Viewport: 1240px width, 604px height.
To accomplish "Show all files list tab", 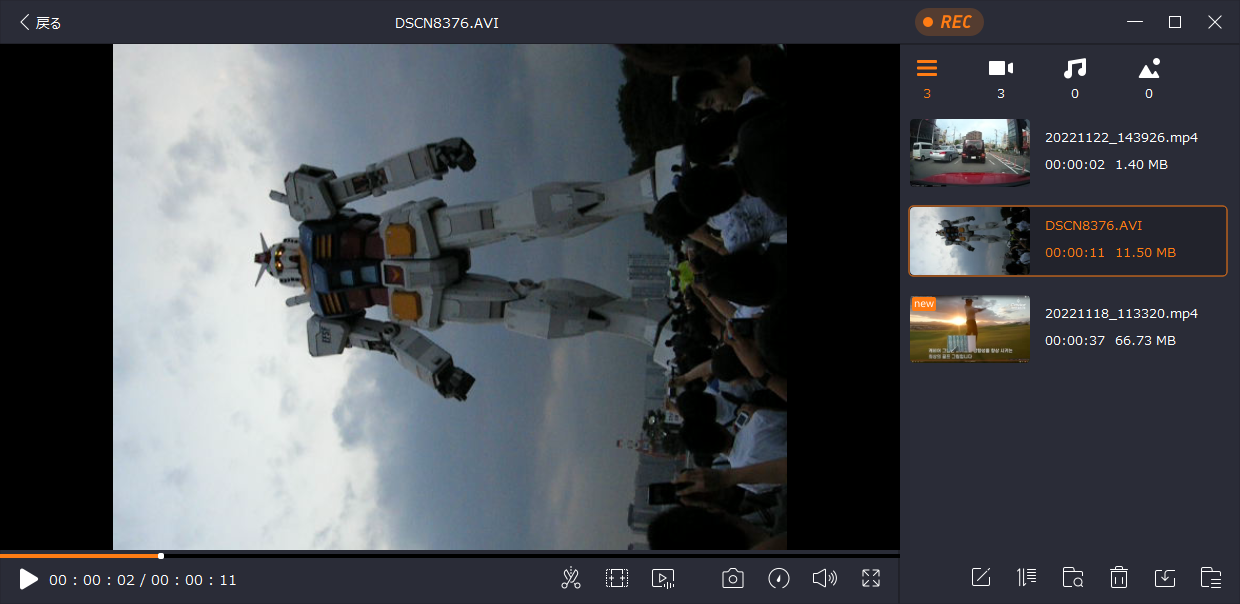I will tap(927, 77).
